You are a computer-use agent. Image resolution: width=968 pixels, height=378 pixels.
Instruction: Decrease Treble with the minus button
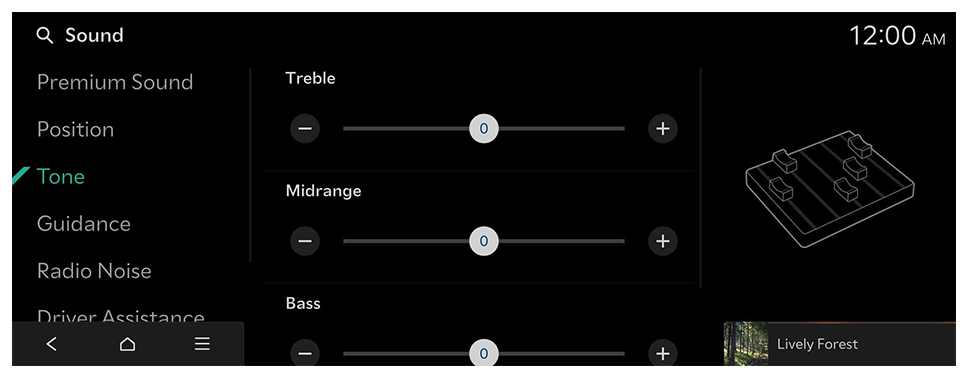click(305, 128)
